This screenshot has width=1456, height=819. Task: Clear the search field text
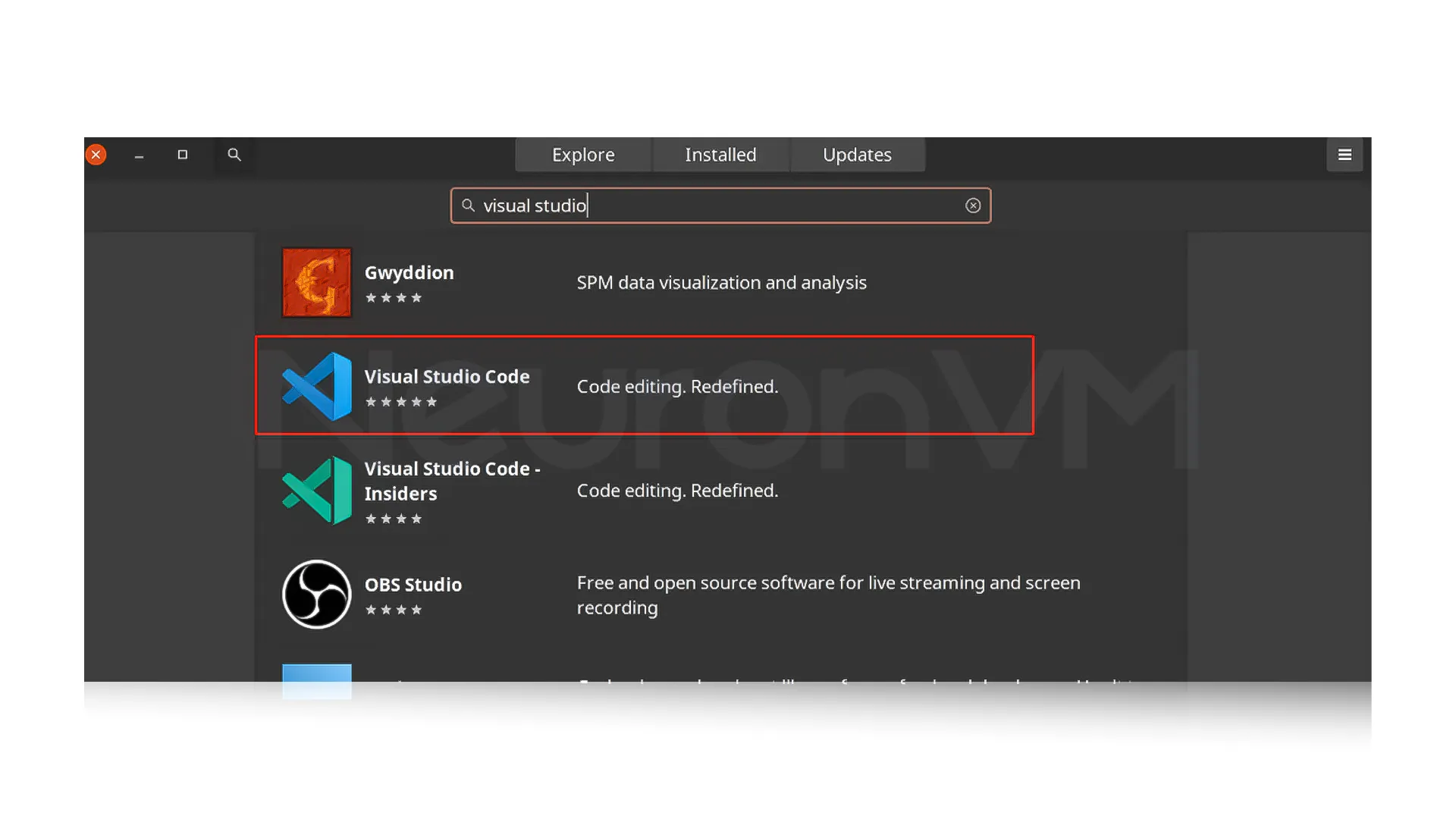[x=972, y=206]
